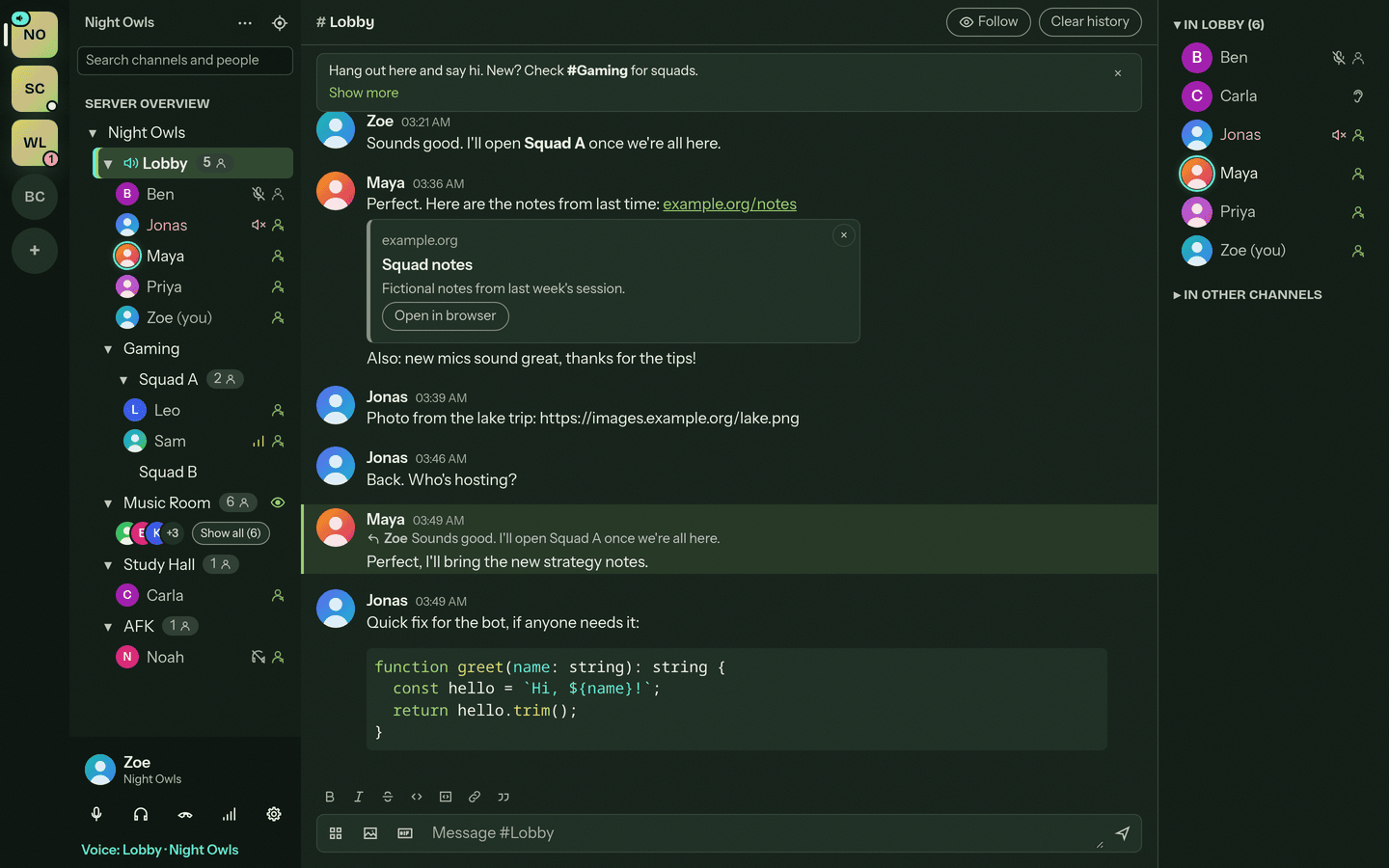Show all 6 Music Room members
Image resolution: width=1389 pixels, height=868 pixels.
point(231,533)
